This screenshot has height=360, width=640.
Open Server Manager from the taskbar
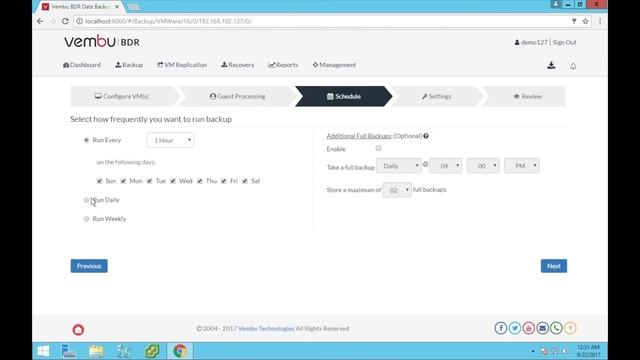68,351
